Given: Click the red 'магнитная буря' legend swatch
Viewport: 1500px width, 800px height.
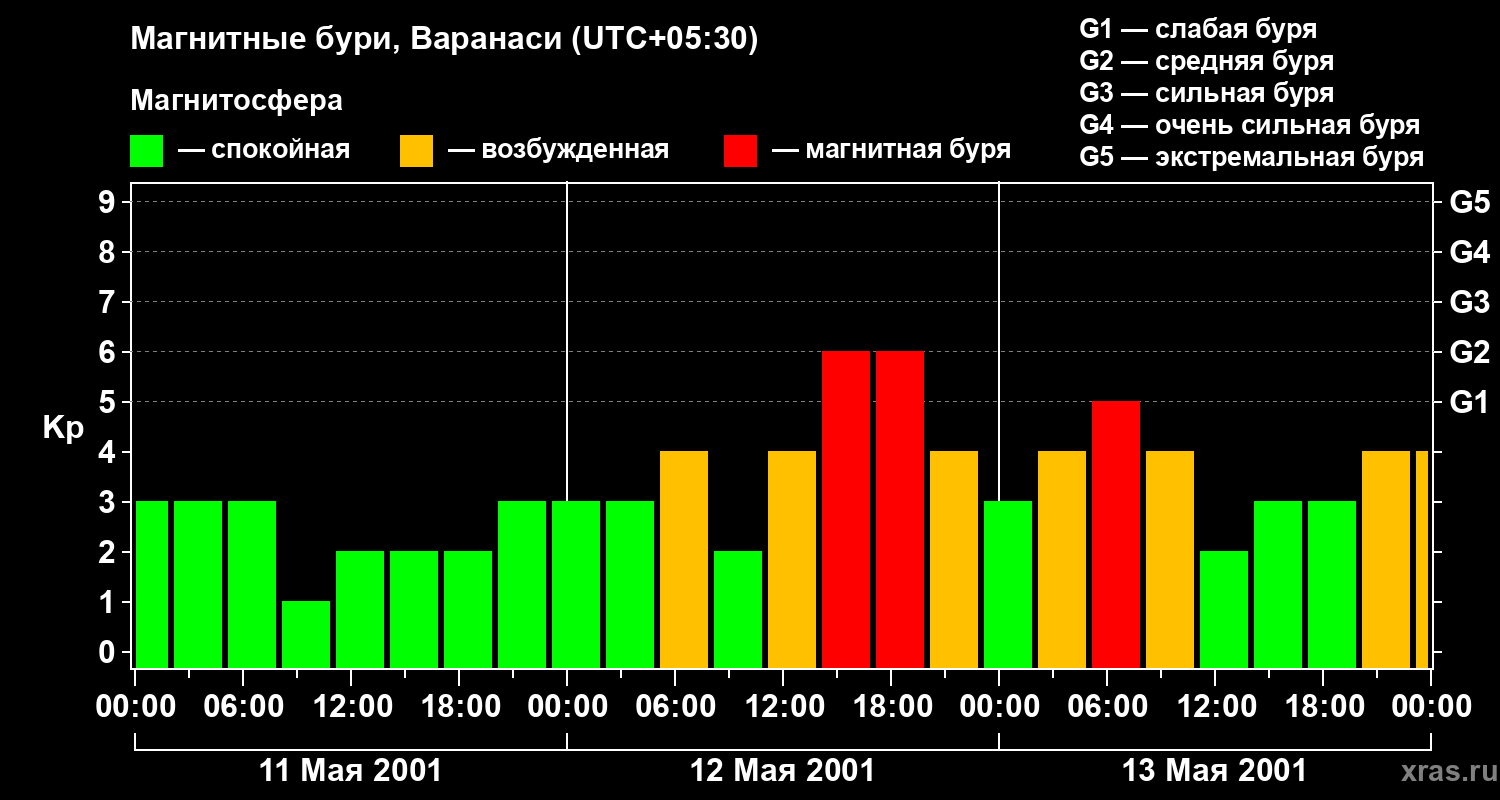Looking at the screenshot, I should [740, 151].
